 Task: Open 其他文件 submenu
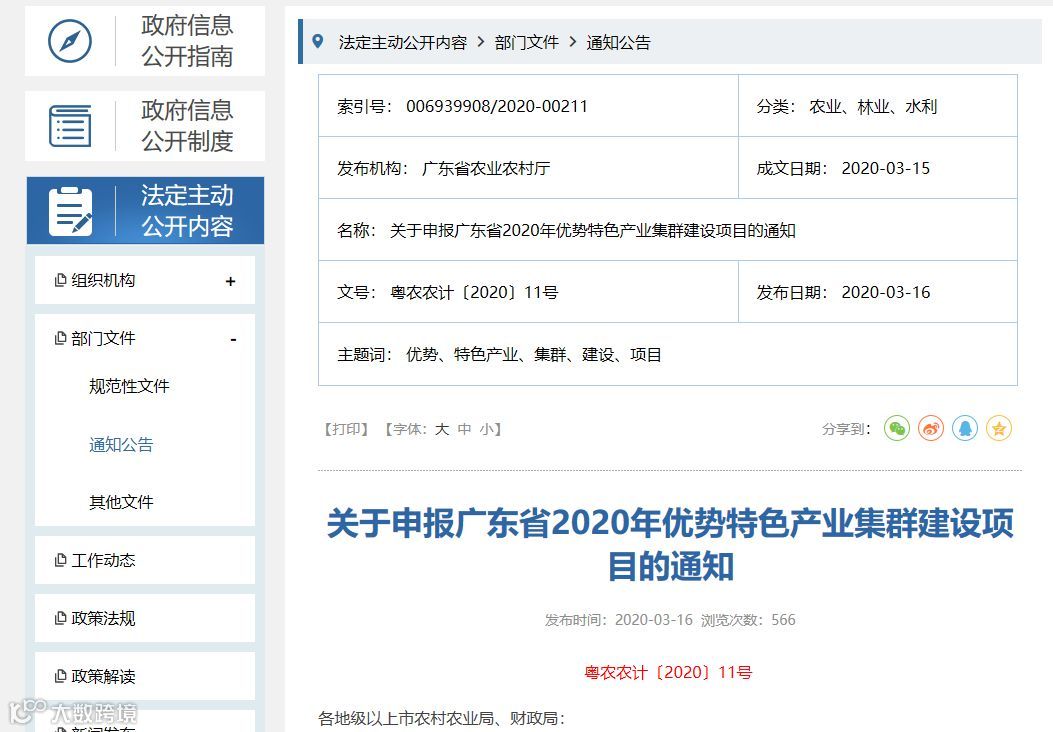[x=121, y=502]
